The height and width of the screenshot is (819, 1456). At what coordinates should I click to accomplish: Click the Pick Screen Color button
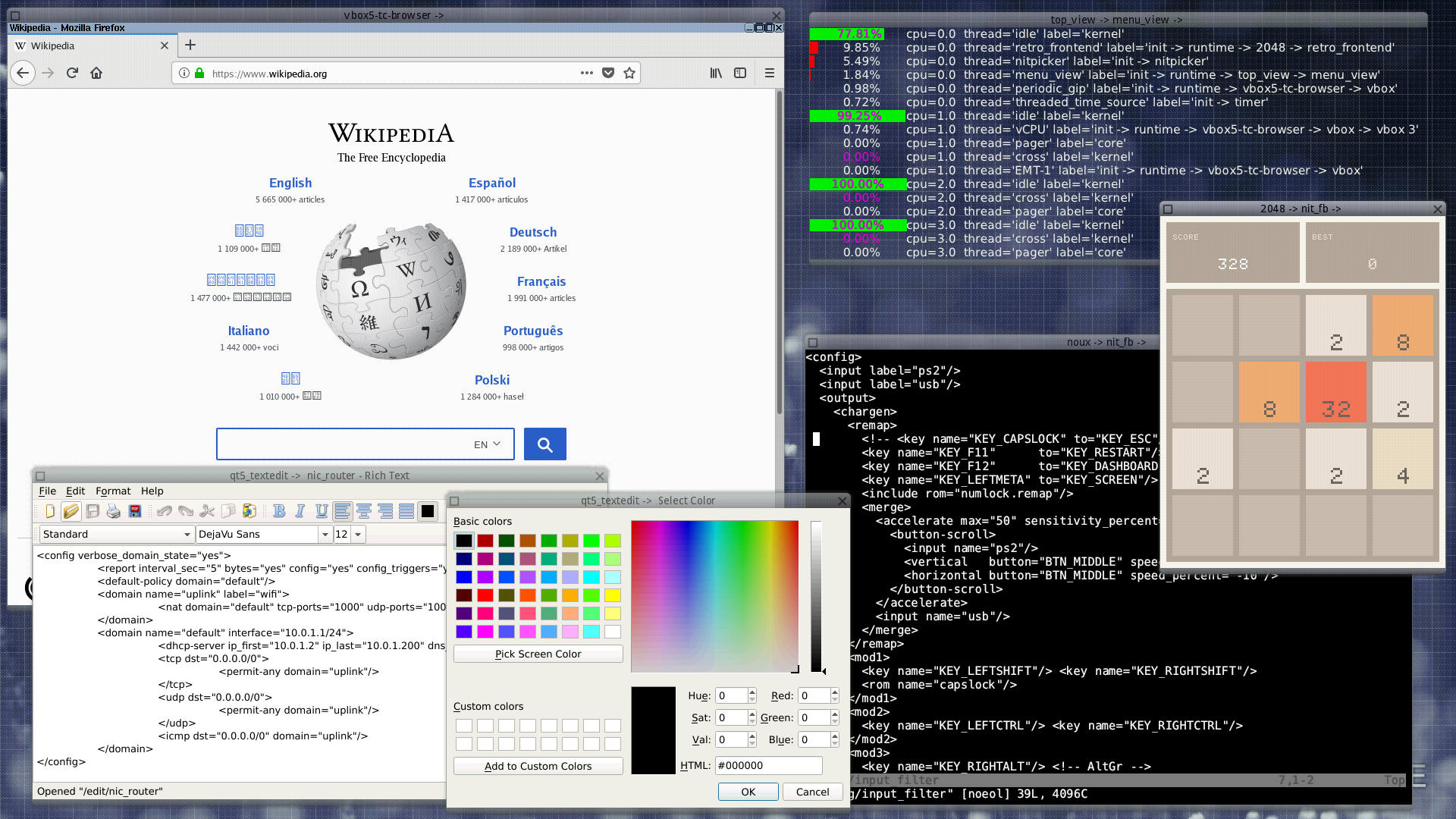pos(538,654)
